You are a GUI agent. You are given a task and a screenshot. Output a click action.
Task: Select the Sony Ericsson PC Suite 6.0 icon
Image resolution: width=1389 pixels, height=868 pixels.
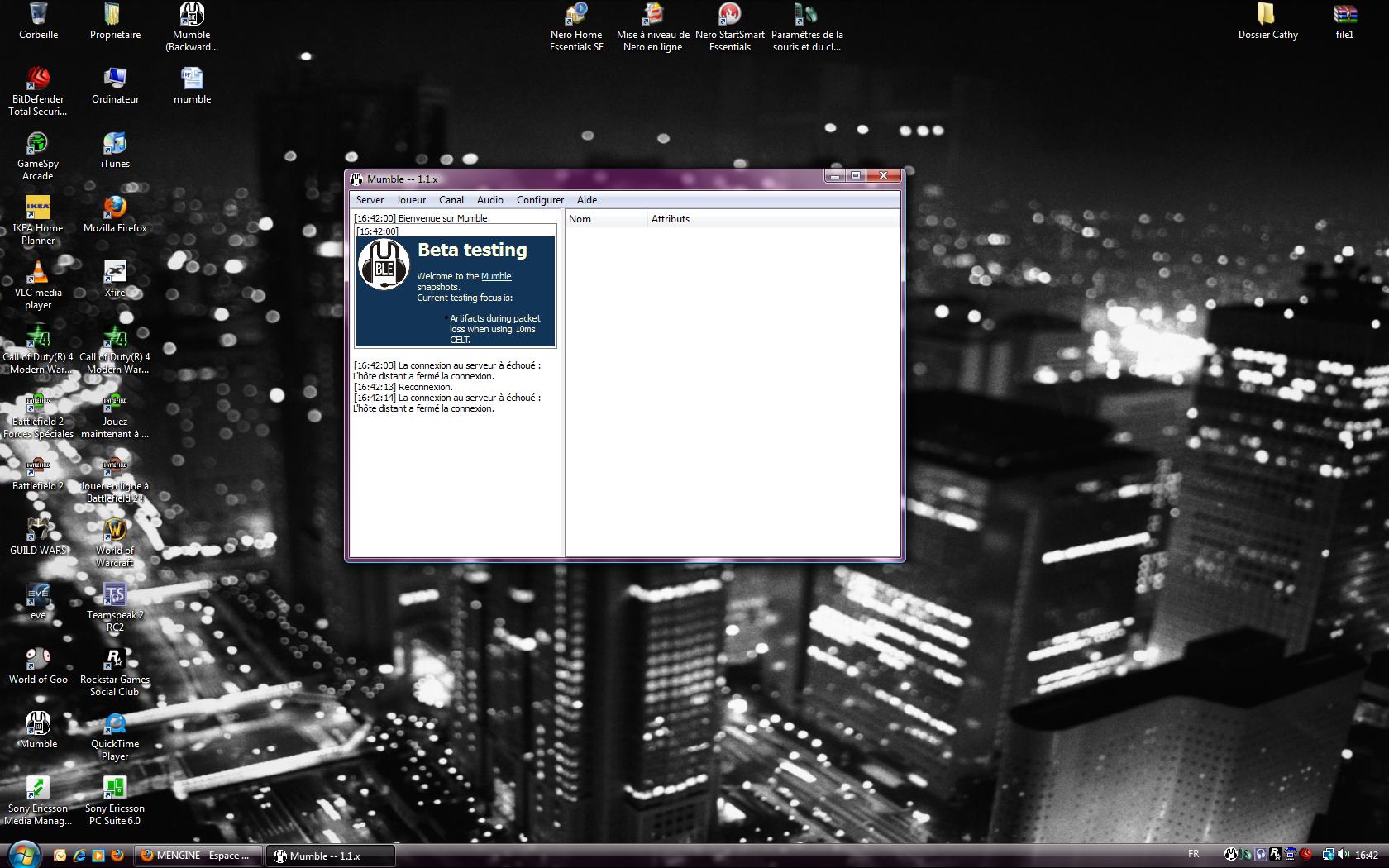(115, 800)
